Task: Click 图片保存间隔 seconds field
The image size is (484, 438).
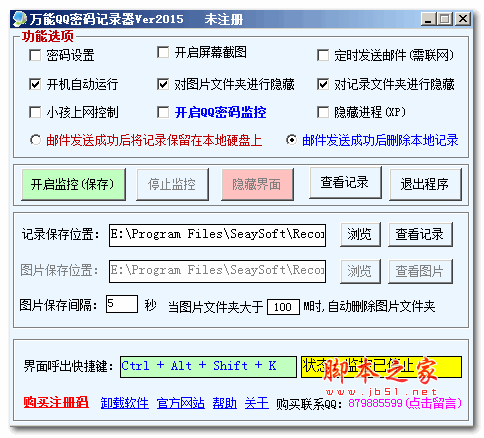Action: pos(122,304)
